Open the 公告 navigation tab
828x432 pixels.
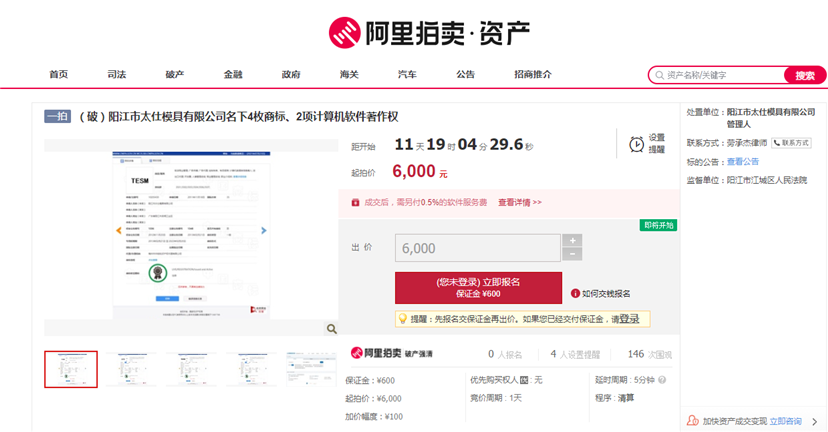465,74
